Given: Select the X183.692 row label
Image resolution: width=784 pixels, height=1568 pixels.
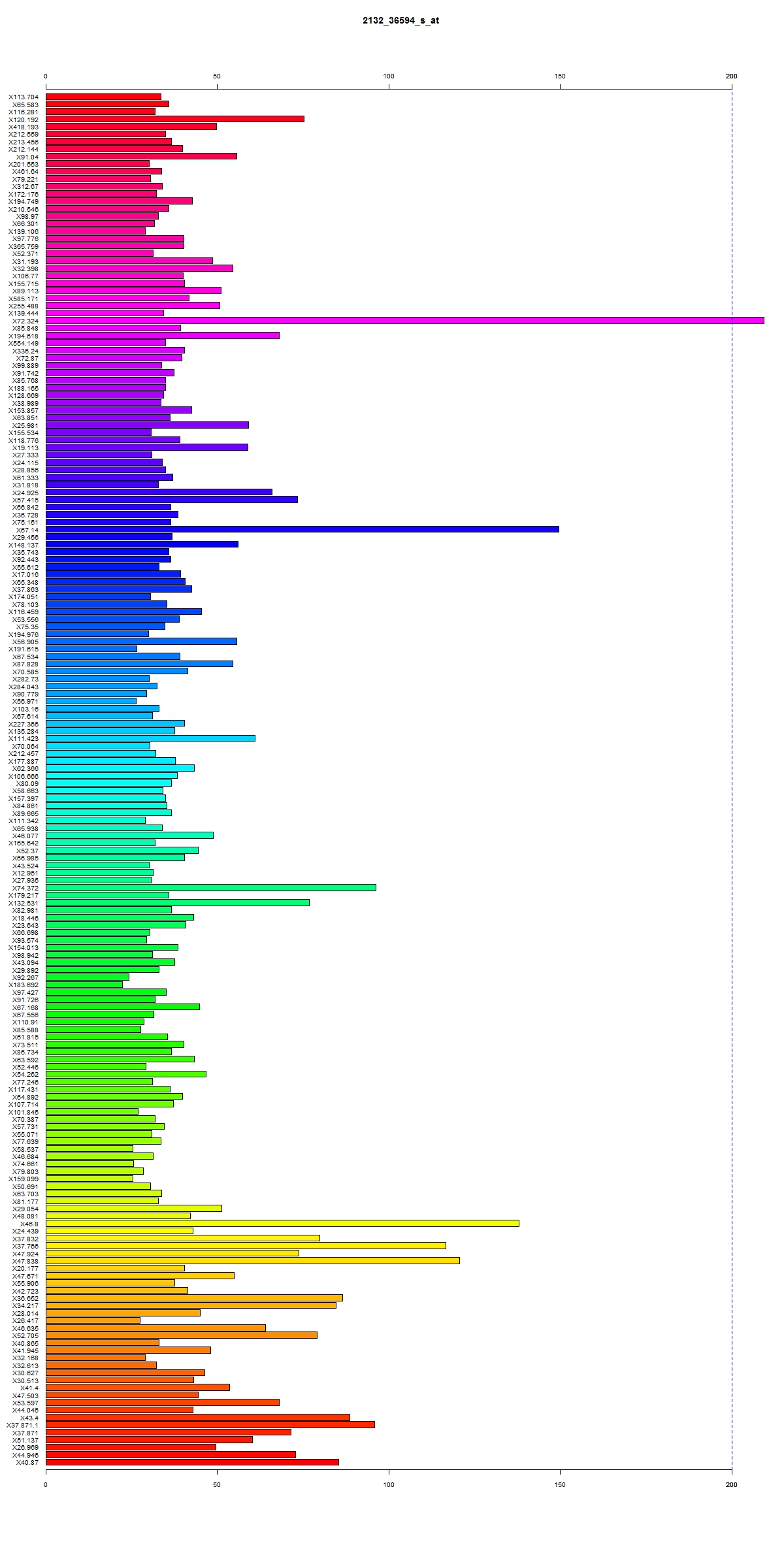Looking at the screenshot, I should 24,985.
